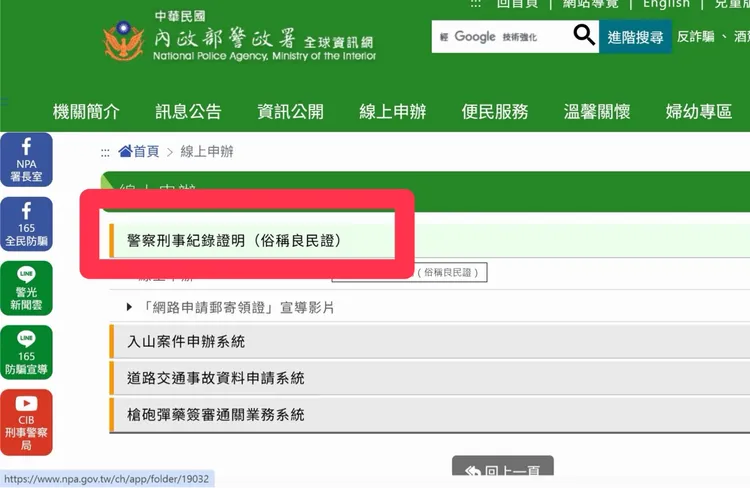The image size is (750, 488).
Task: Expand 槍砲彈藥簽審通關業務系統 section
Action: (x=430, y=414)
